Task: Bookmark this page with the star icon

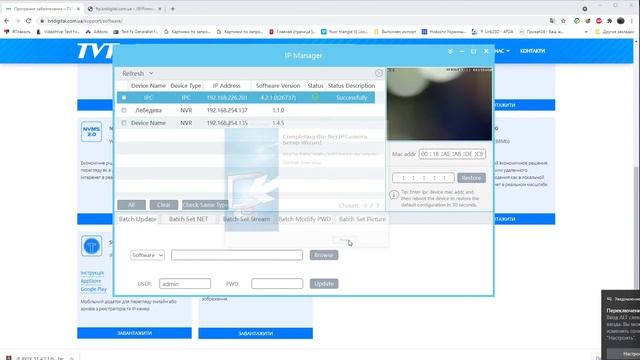Action: click(x=563, y=21)
